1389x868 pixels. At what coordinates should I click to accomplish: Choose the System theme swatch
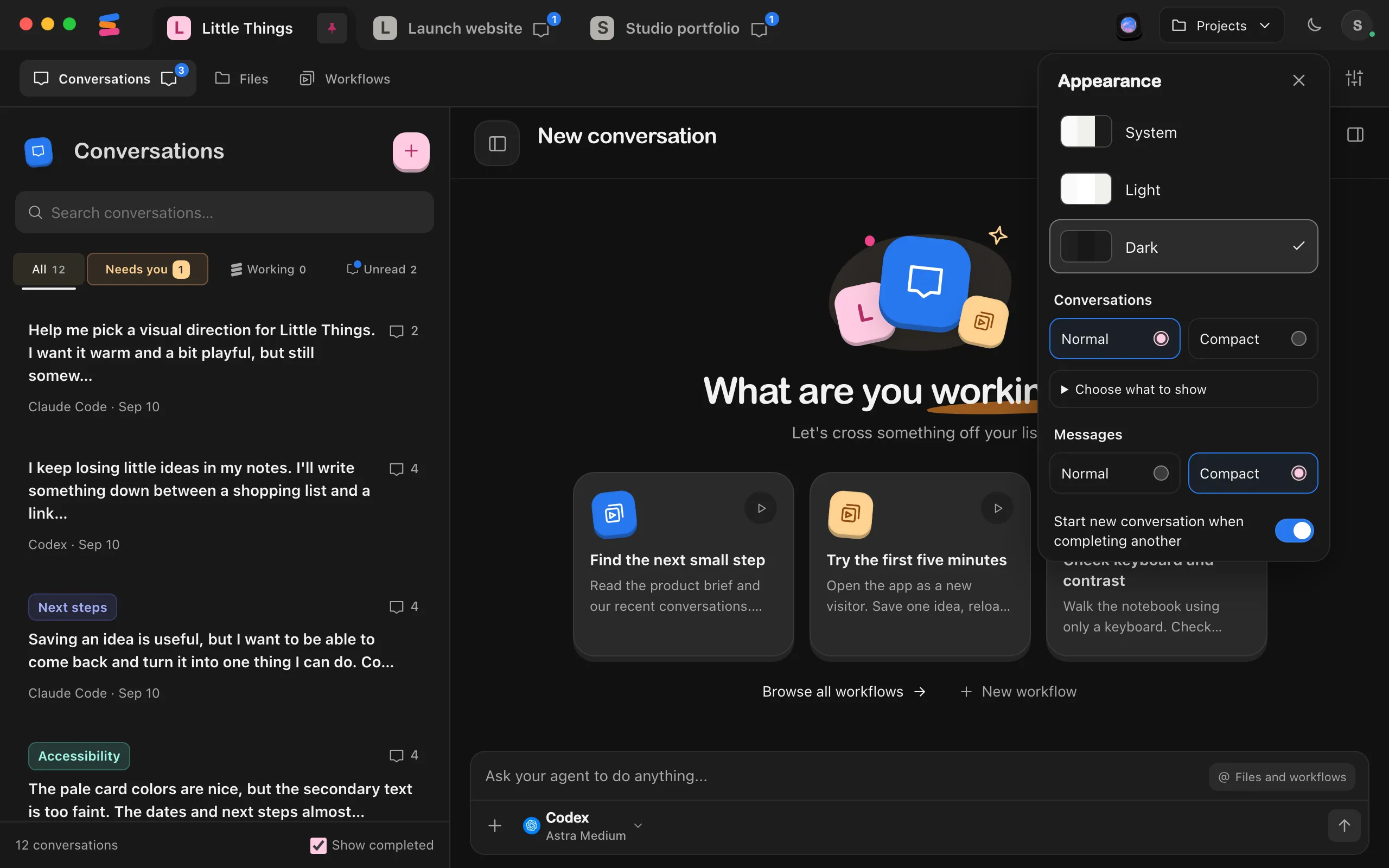1086,132
